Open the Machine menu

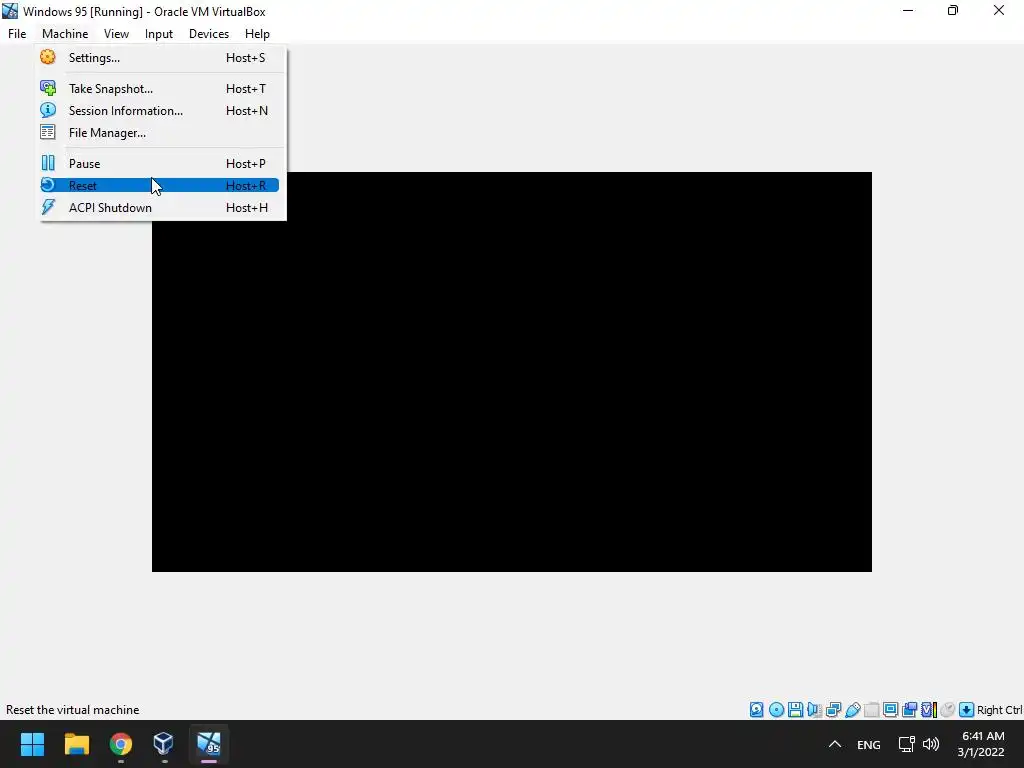click(65, 34)
